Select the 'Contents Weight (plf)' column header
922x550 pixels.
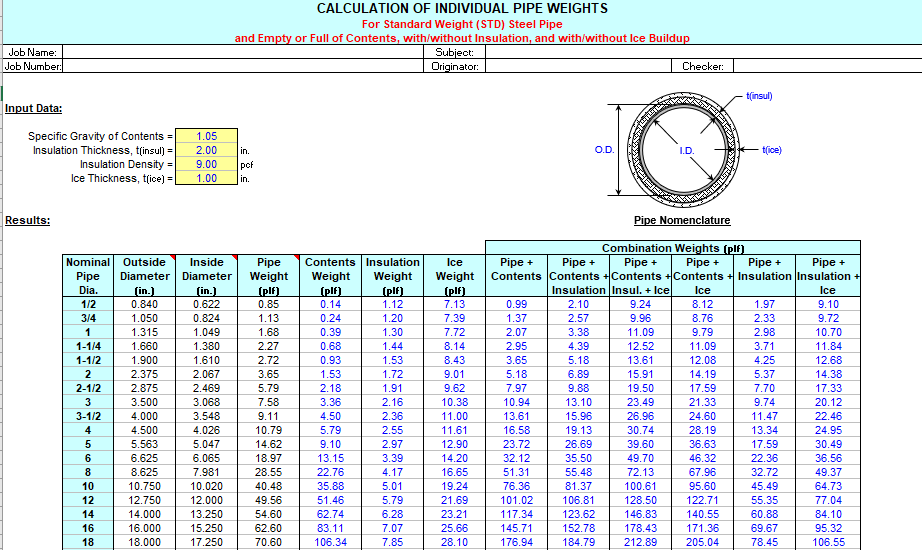coord(330,276)
